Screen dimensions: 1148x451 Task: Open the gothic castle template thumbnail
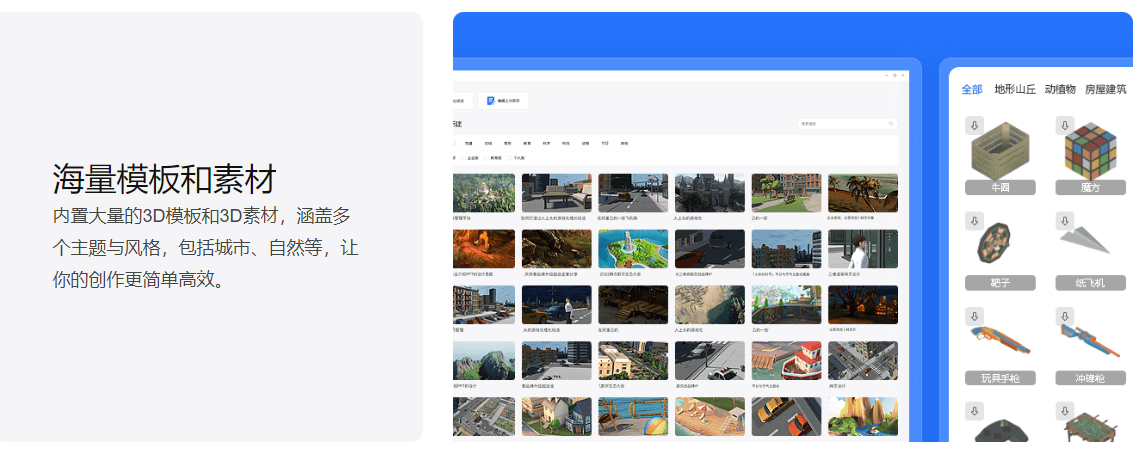click(709, 193)
